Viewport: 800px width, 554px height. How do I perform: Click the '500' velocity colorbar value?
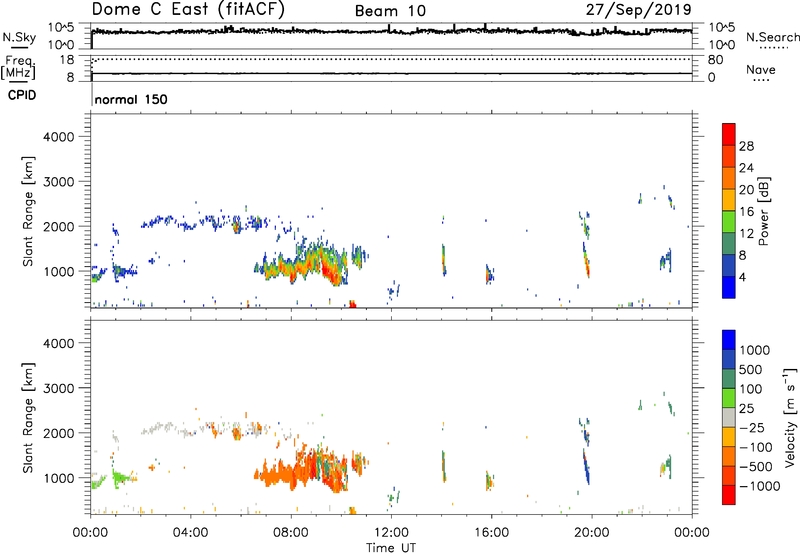753,369
